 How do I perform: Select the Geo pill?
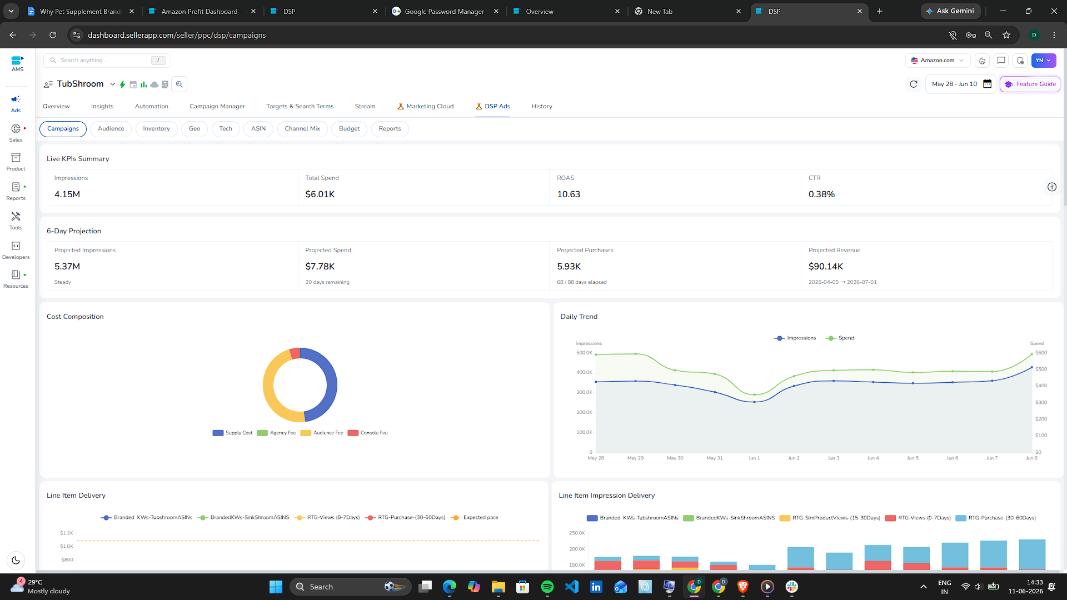pos(195,129)
